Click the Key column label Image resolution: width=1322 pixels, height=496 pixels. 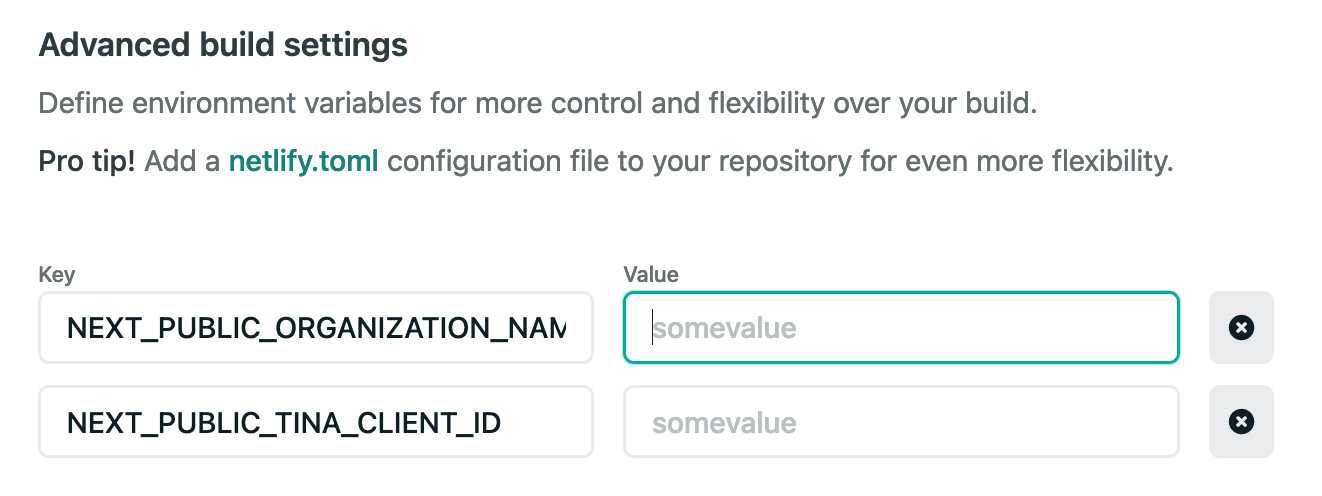pos(56,274)
